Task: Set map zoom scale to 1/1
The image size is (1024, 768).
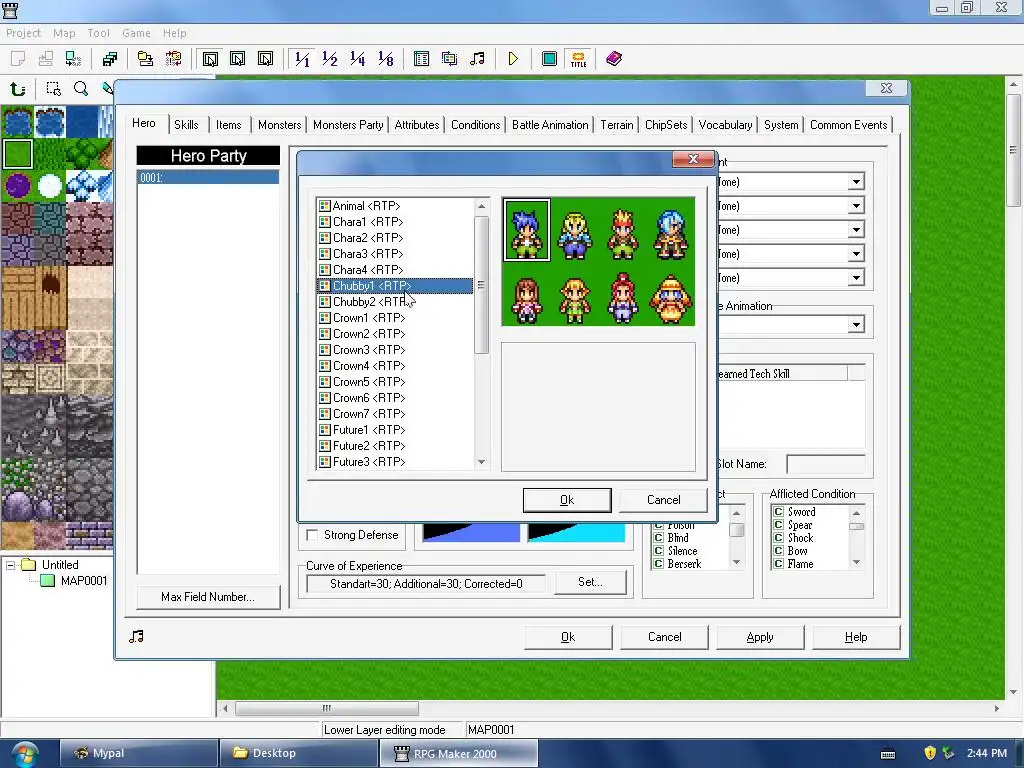Action: coord(302,59)
